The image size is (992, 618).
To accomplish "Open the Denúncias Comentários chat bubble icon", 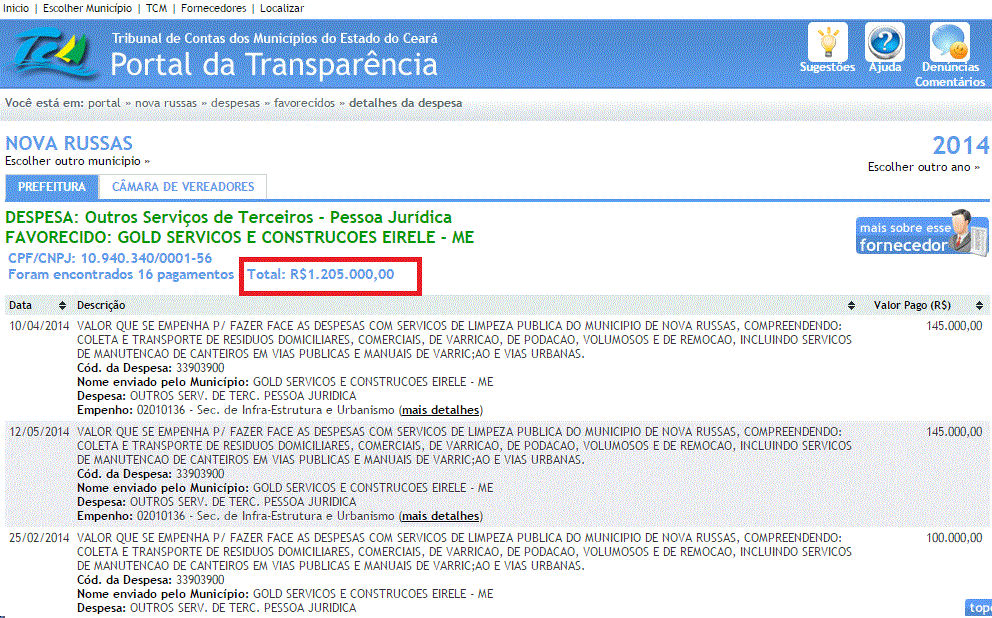I will (x=950, y=42).
